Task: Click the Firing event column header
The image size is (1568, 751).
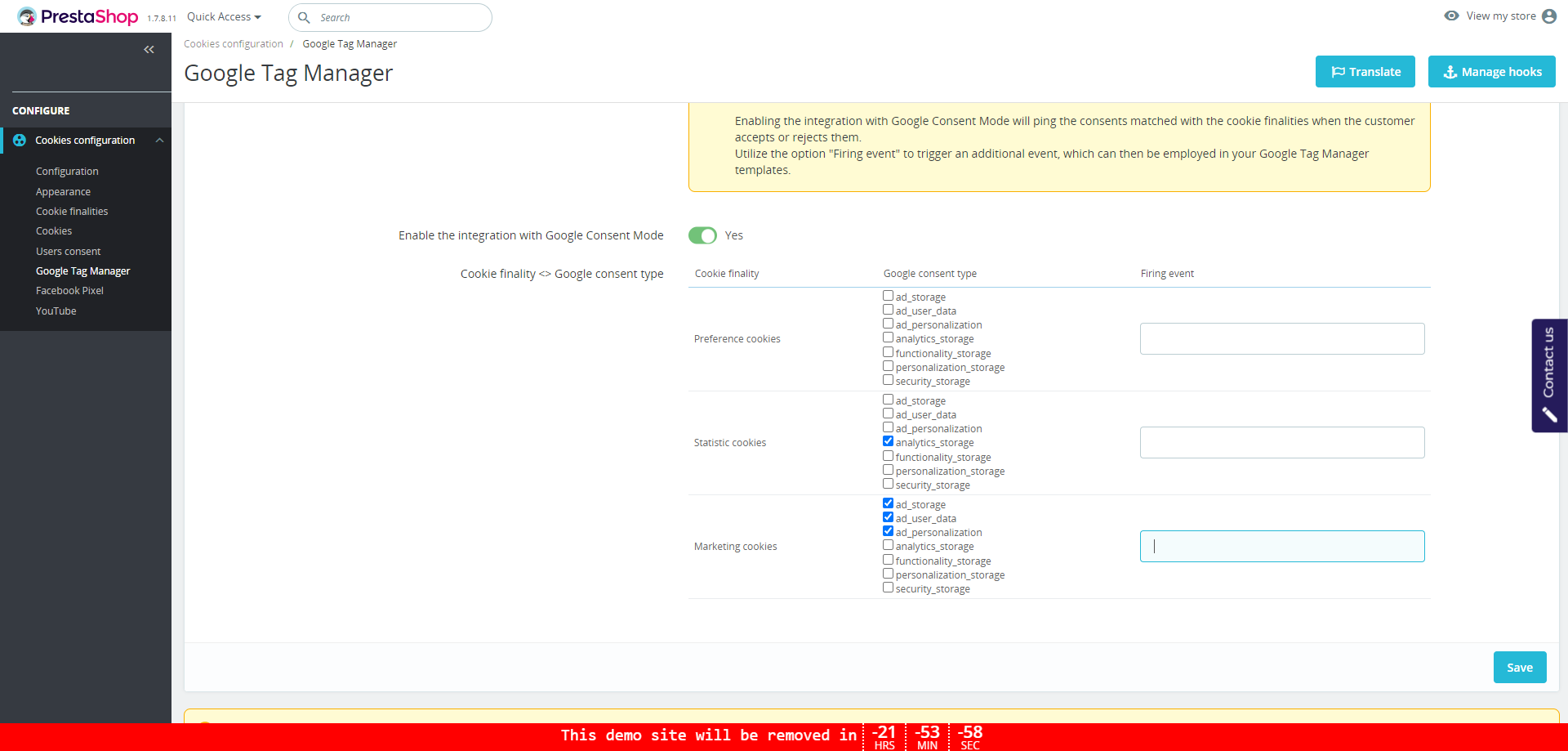Action: pyautogui.click(x=1167, y=274)
